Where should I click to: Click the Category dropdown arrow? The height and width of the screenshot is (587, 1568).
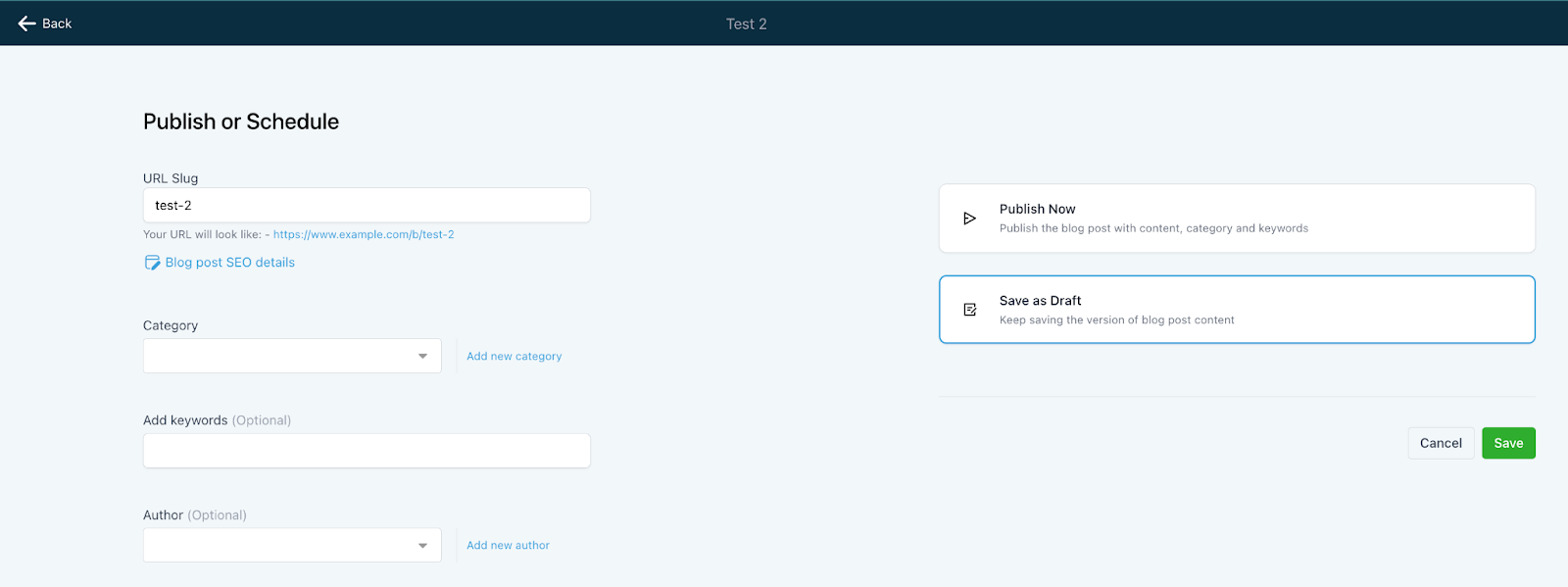pos(422,357)
